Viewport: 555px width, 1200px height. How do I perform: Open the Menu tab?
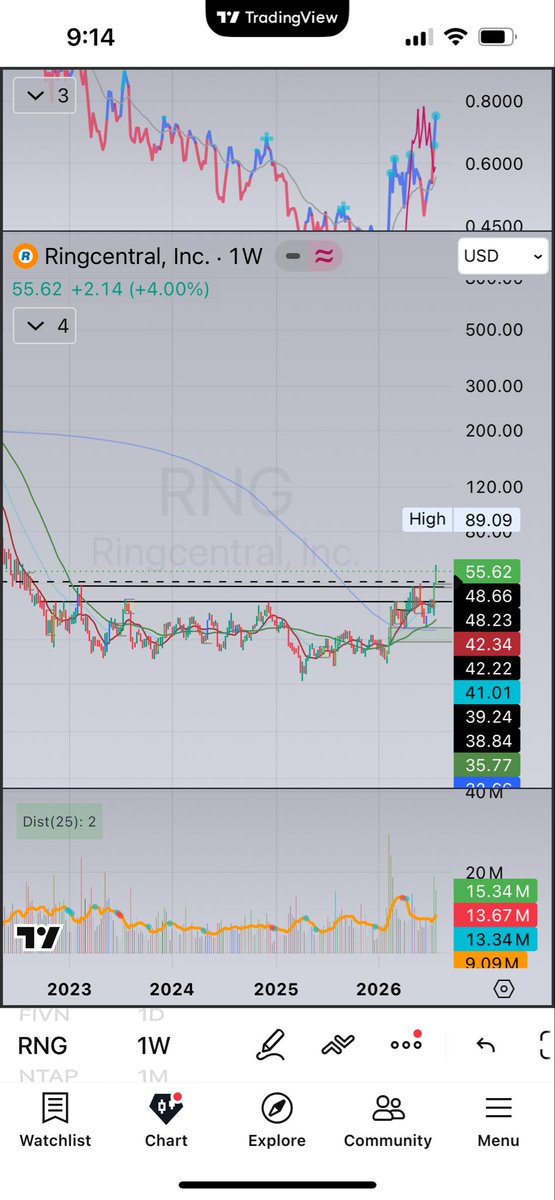498,1119
